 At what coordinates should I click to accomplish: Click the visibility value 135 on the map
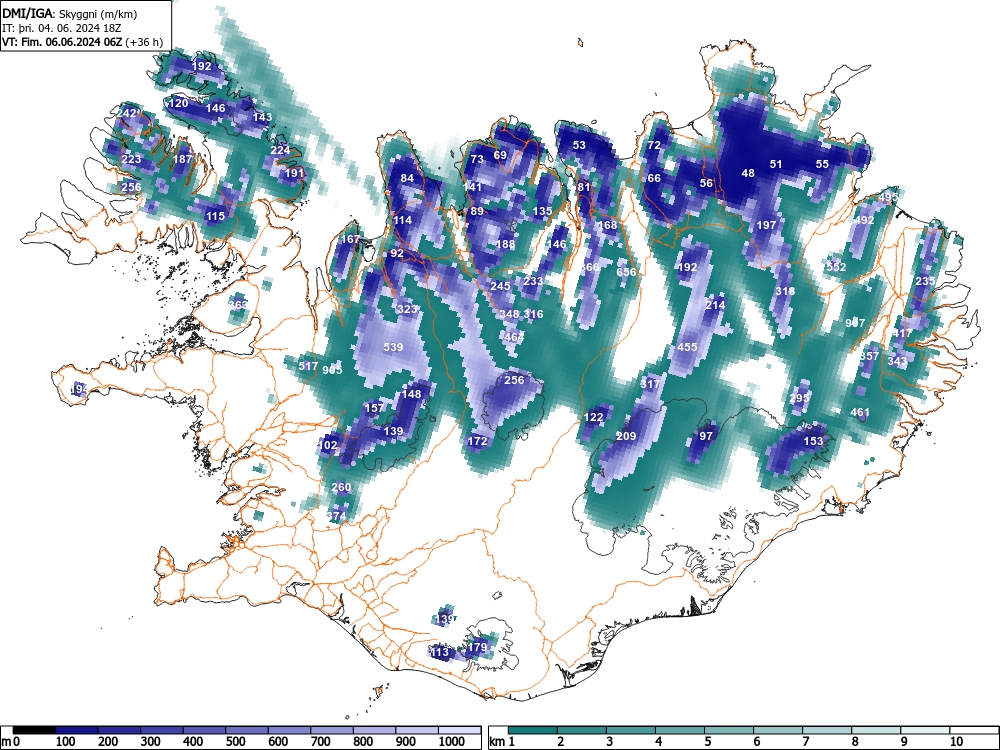click(543, 211)
